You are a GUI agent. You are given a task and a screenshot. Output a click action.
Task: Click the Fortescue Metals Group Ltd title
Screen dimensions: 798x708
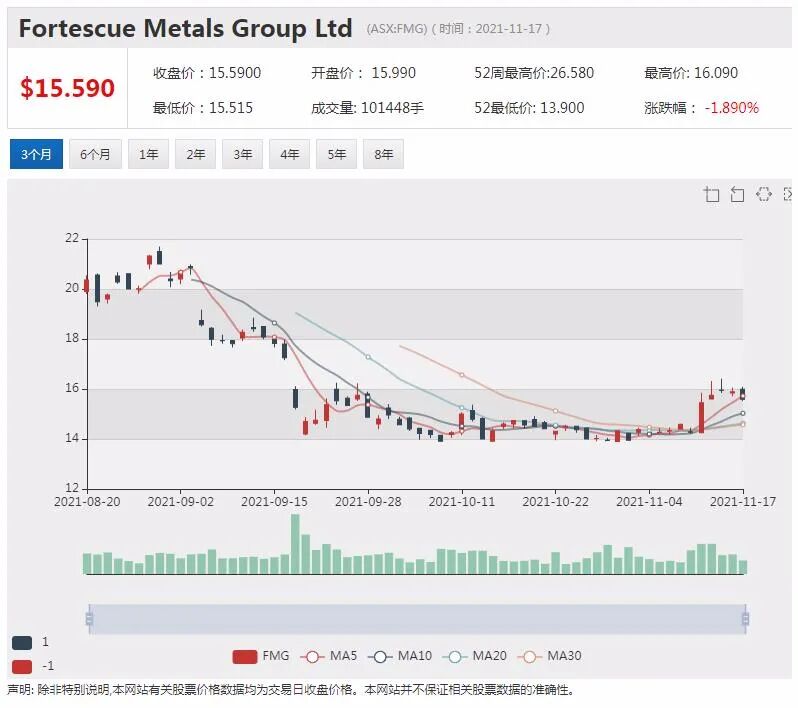click(185, 28)
